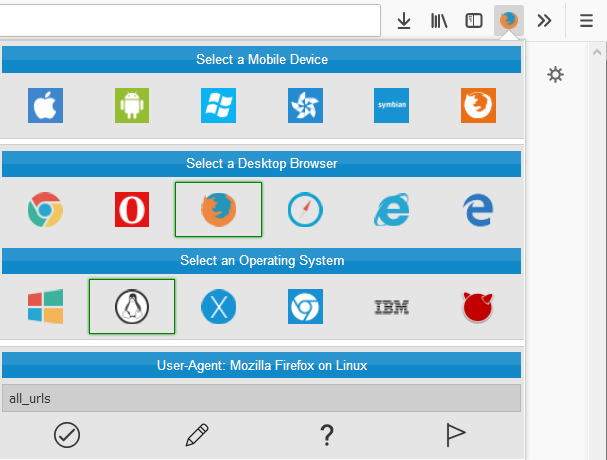Select the Symbian mobile device
Image resolution: width=607 pixels, height=460 pixels.
point(391,105)
